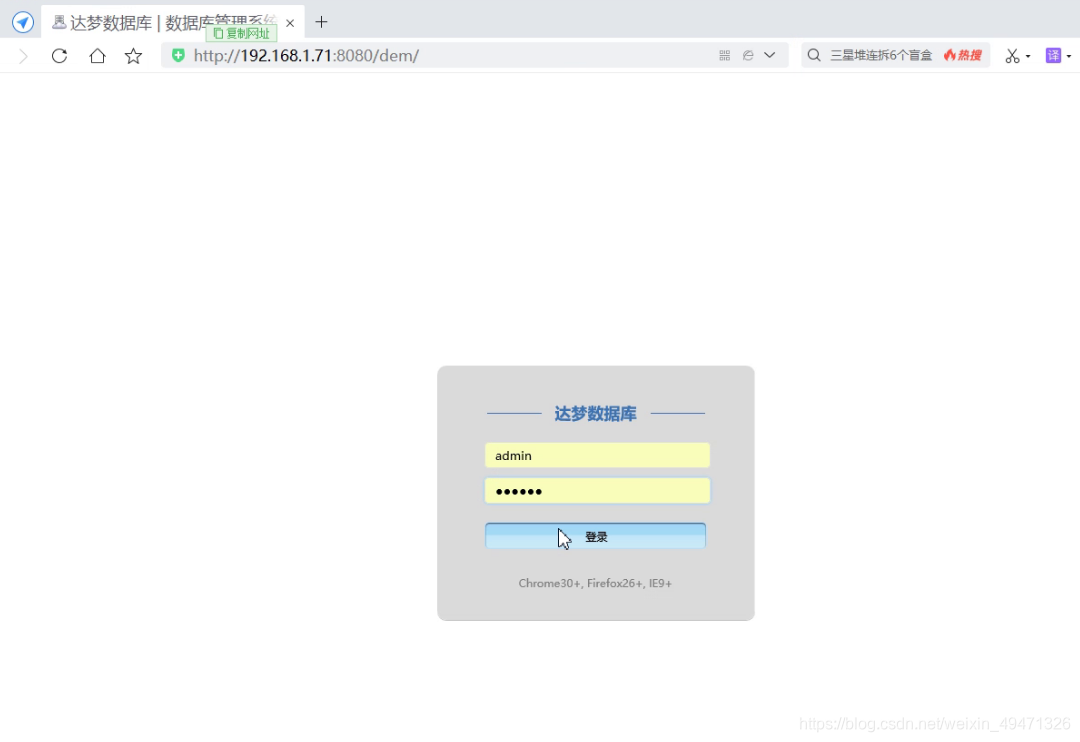Click the green security shield icon
Image resolution: width=1080 pixels, height=742 pixels.
click(178, 56)
